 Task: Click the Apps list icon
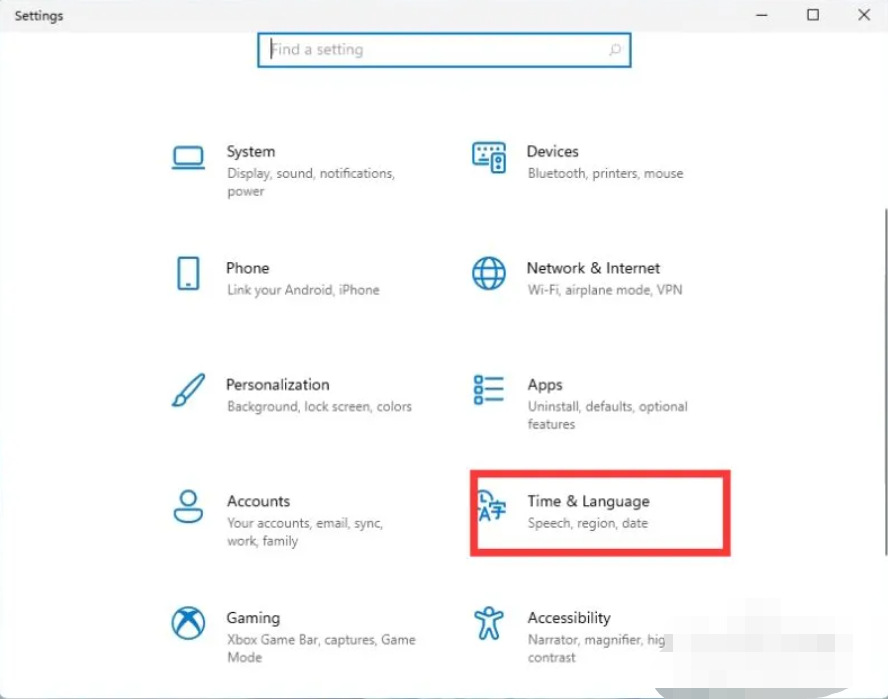(x=488, y=391)
